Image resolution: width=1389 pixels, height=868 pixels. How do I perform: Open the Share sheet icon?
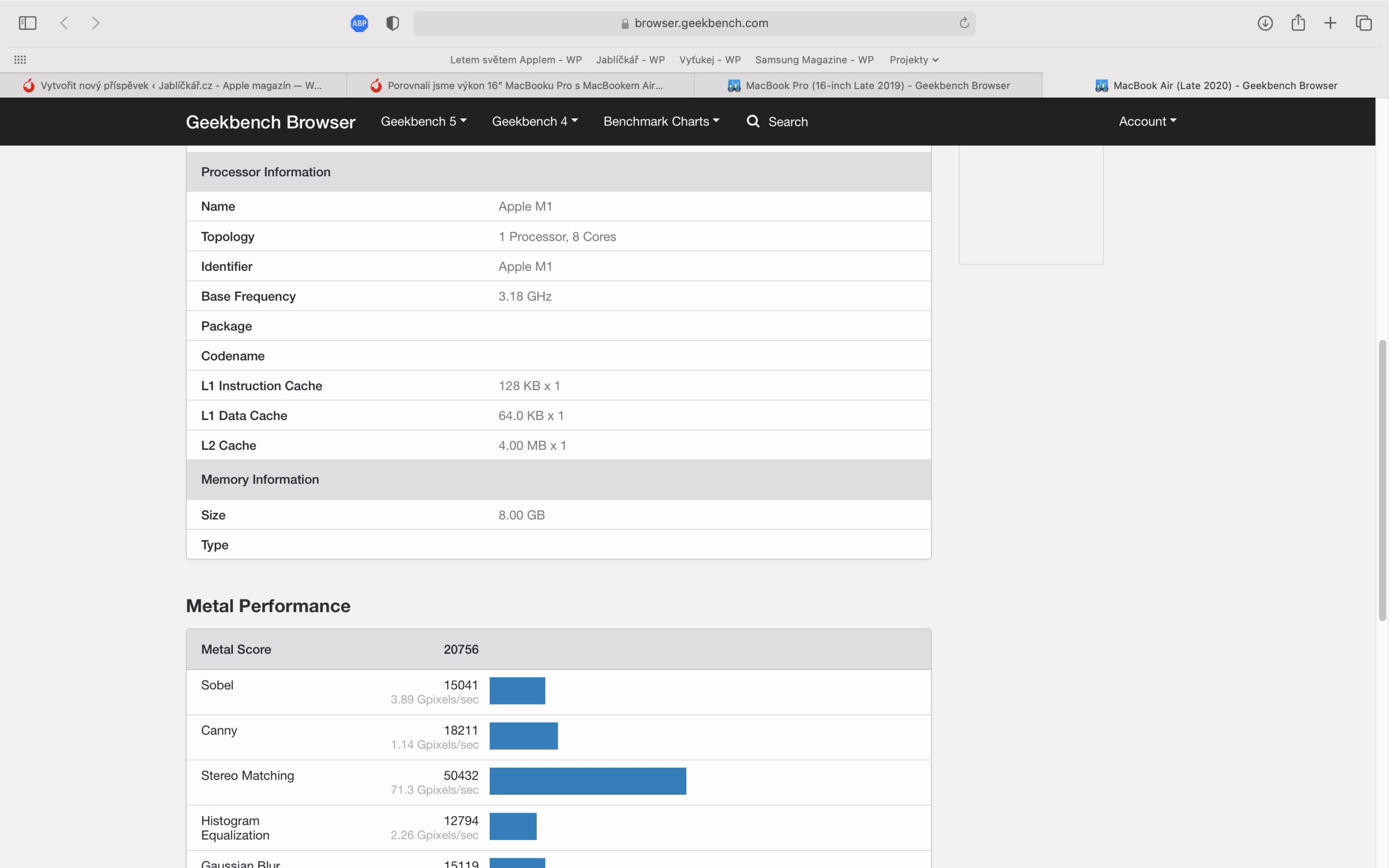pyautogui.click(x=1298, y=22)
